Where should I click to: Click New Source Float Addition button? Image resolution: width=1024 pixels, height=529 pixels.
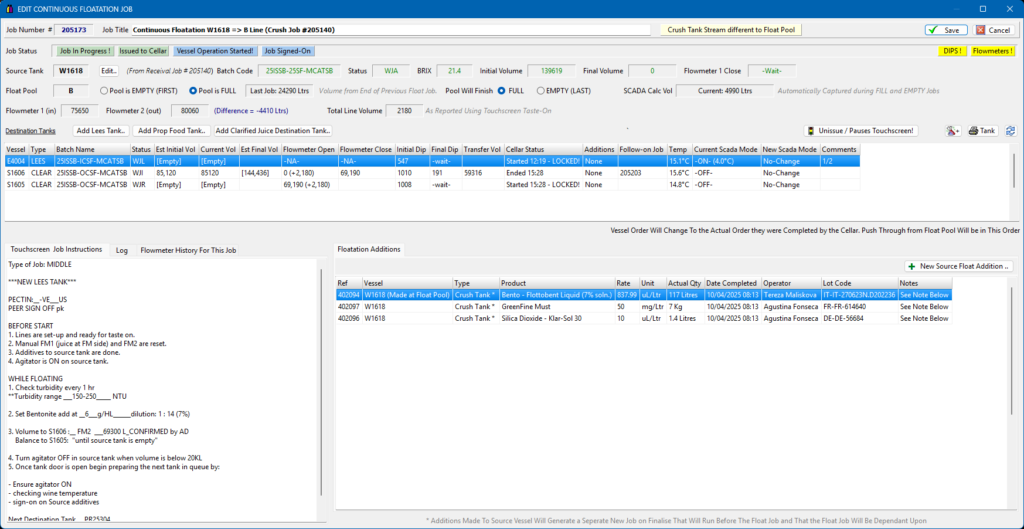pos(959,266)
